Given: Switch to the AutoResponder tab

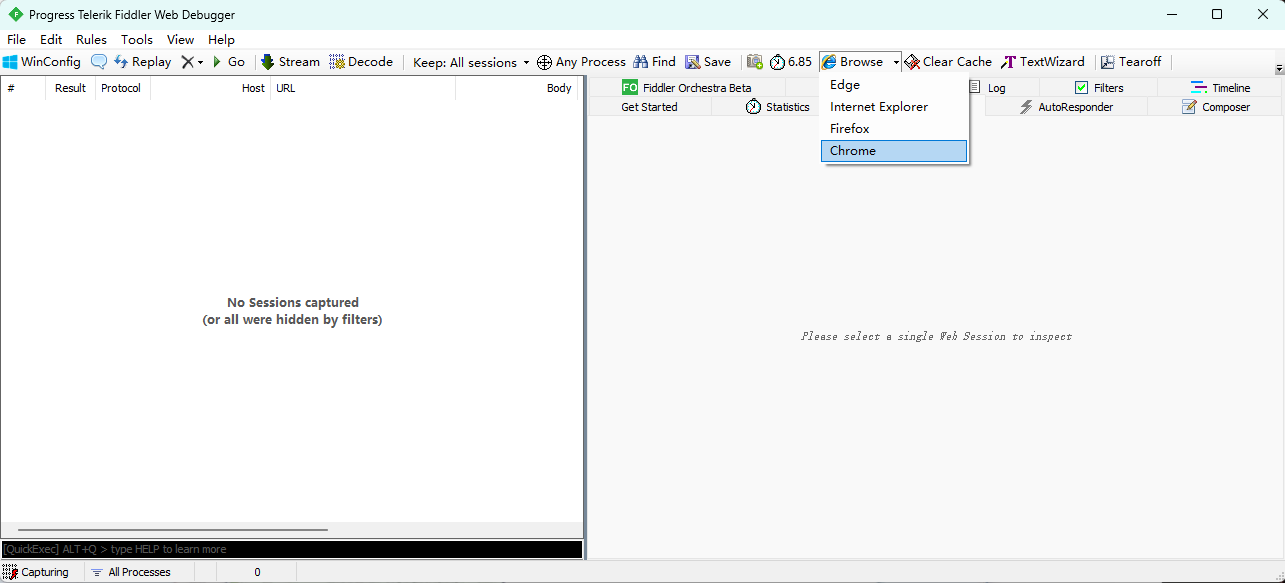Looking at the screenshot, I should point(1066,107).
